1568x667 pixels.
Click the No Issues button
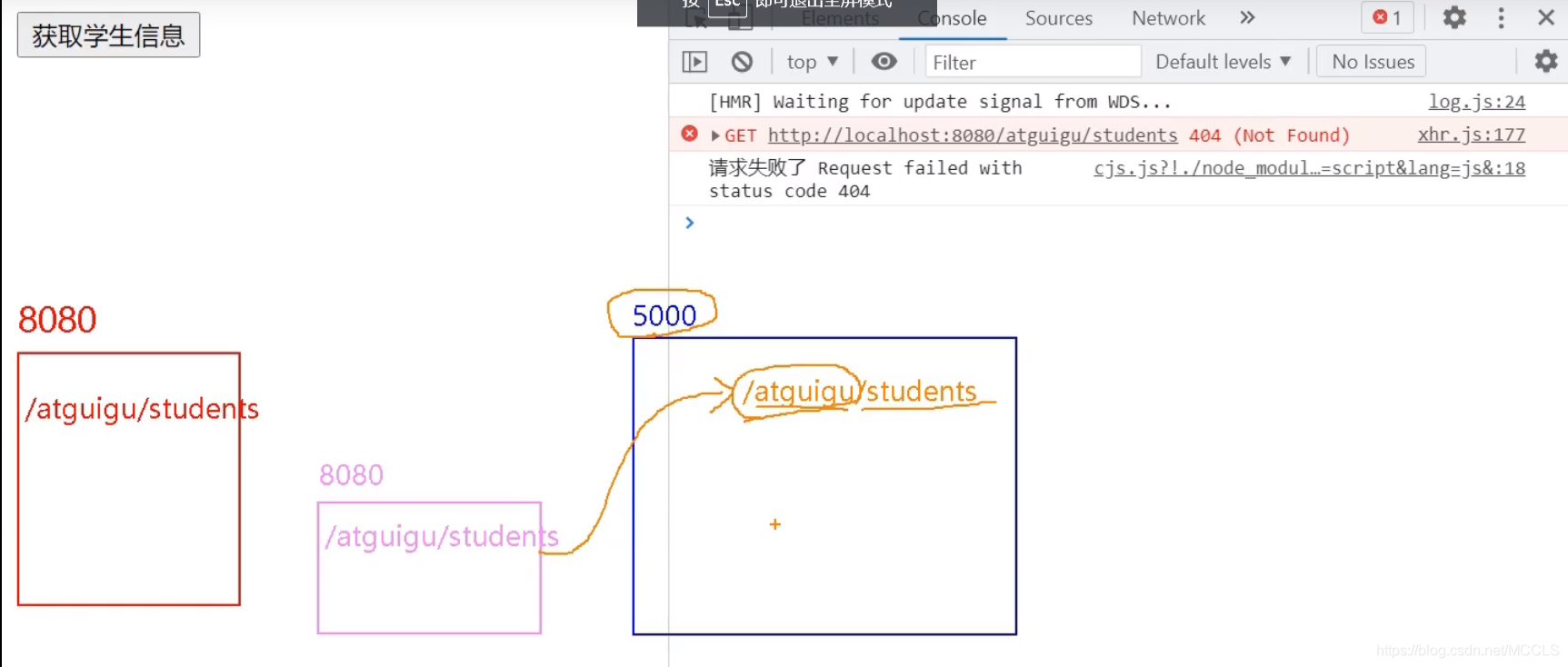click(x=1372, y=62)
